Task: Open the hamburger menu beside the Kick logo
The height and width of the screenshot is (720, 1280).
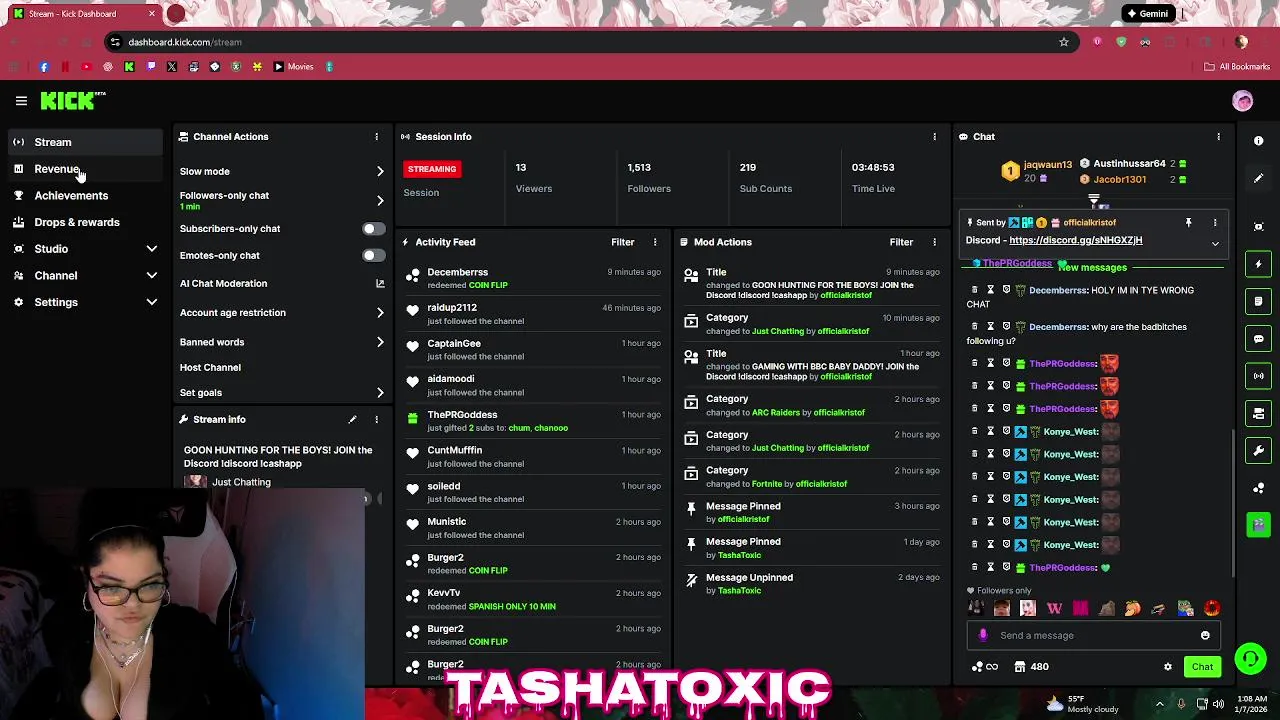Action: (21, 101)
